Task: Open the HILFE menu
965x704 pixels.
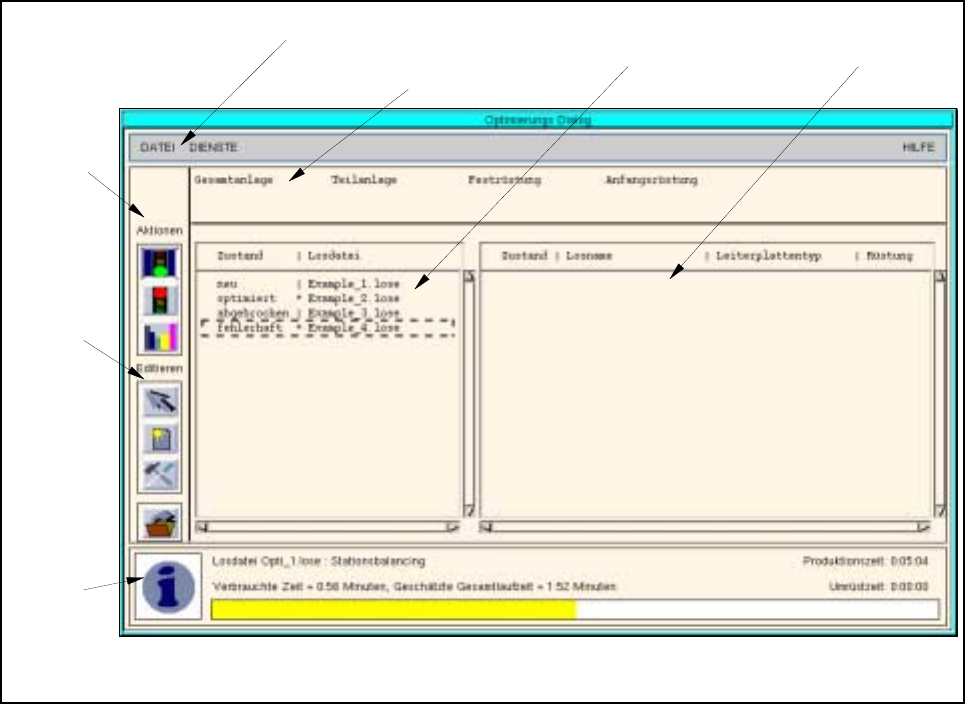Action: (x=918, y=148)
